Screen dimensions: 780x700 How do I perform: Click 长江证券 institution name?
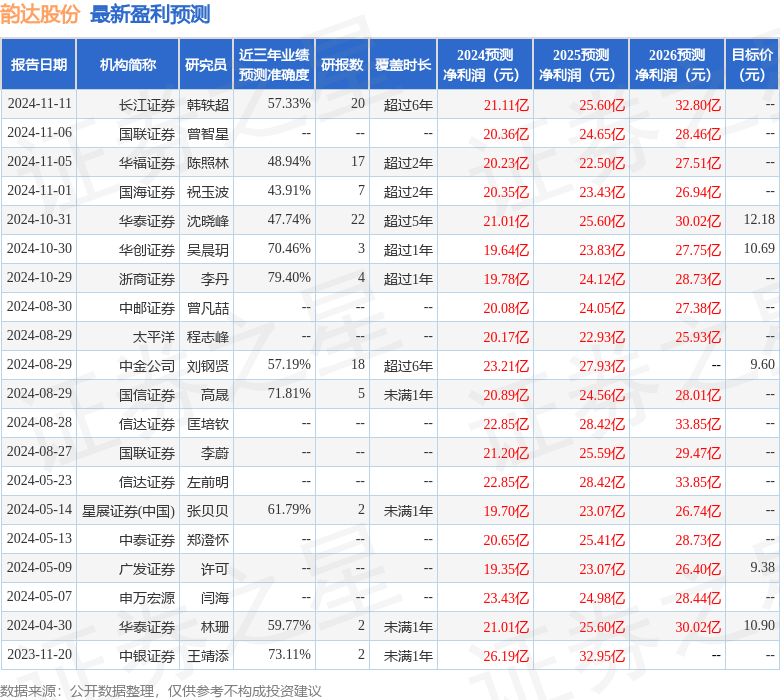147,105
